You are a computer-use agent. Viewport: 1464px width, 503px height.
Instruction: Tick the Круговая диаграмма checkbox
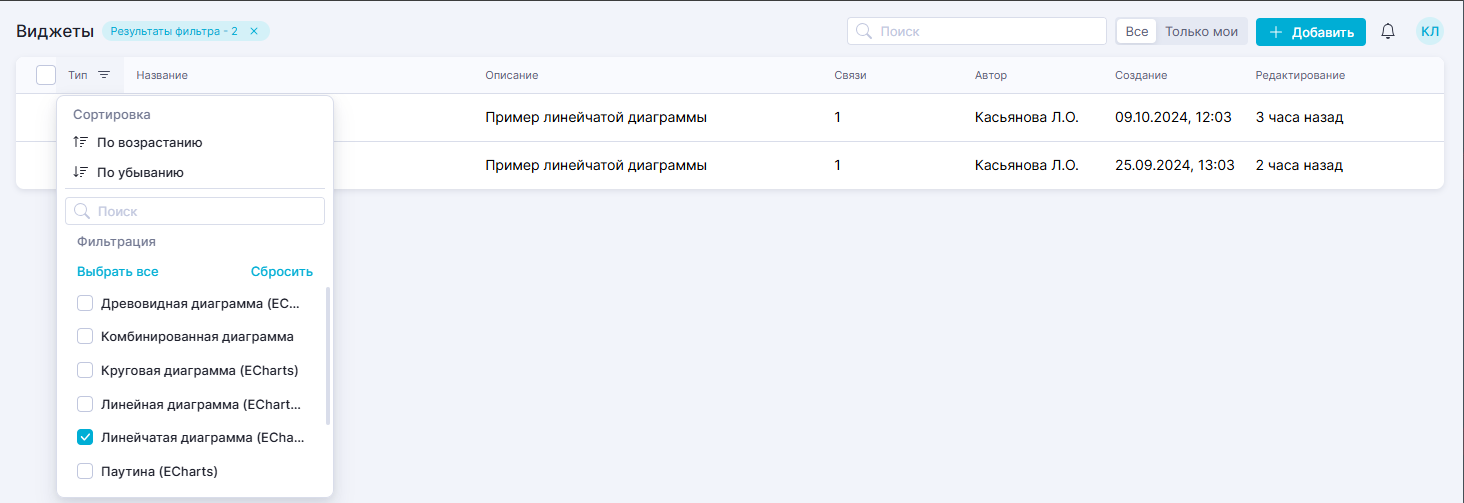point(85,370)
